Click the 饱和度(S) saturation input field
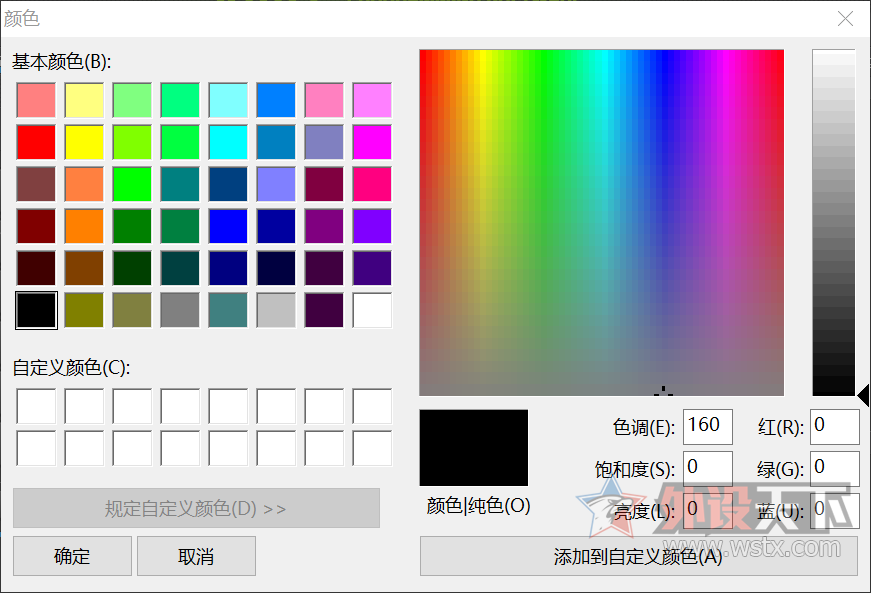Viewport: 871px width, 593px height. (707, 467)
